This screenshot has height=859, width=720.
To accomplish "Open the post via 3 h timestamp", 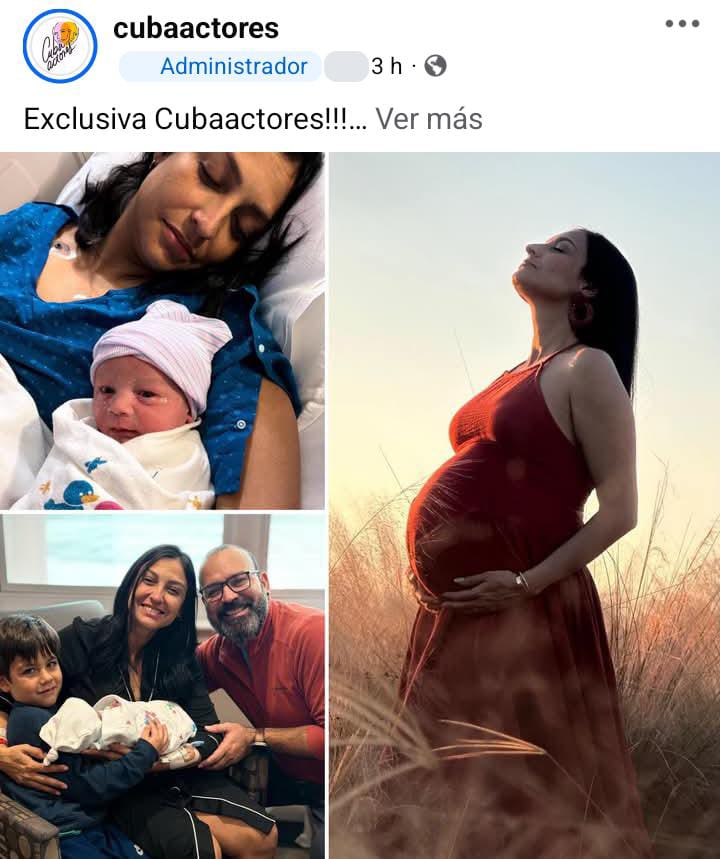I will click(x=386, y=66).
